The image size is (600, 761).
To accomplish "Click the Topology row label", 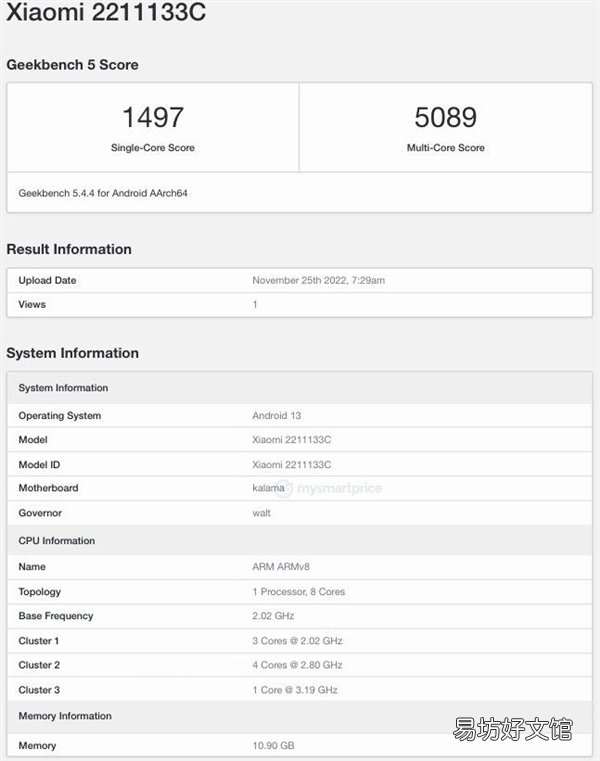I will pyautogui.click(x=40, y=592).
